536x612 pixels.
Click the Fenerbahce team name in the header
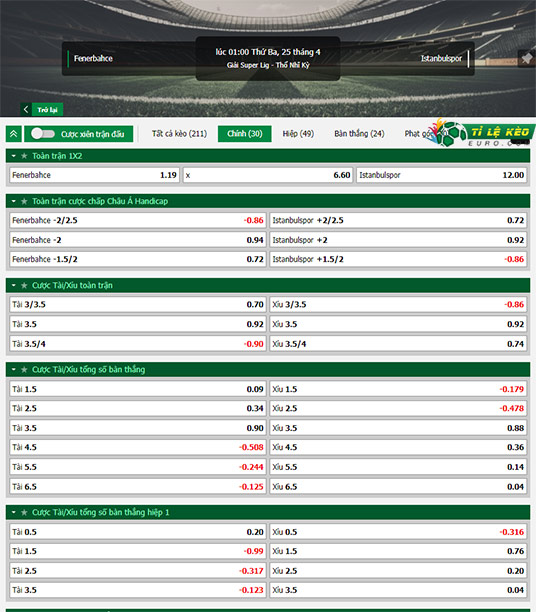(93, 59)
